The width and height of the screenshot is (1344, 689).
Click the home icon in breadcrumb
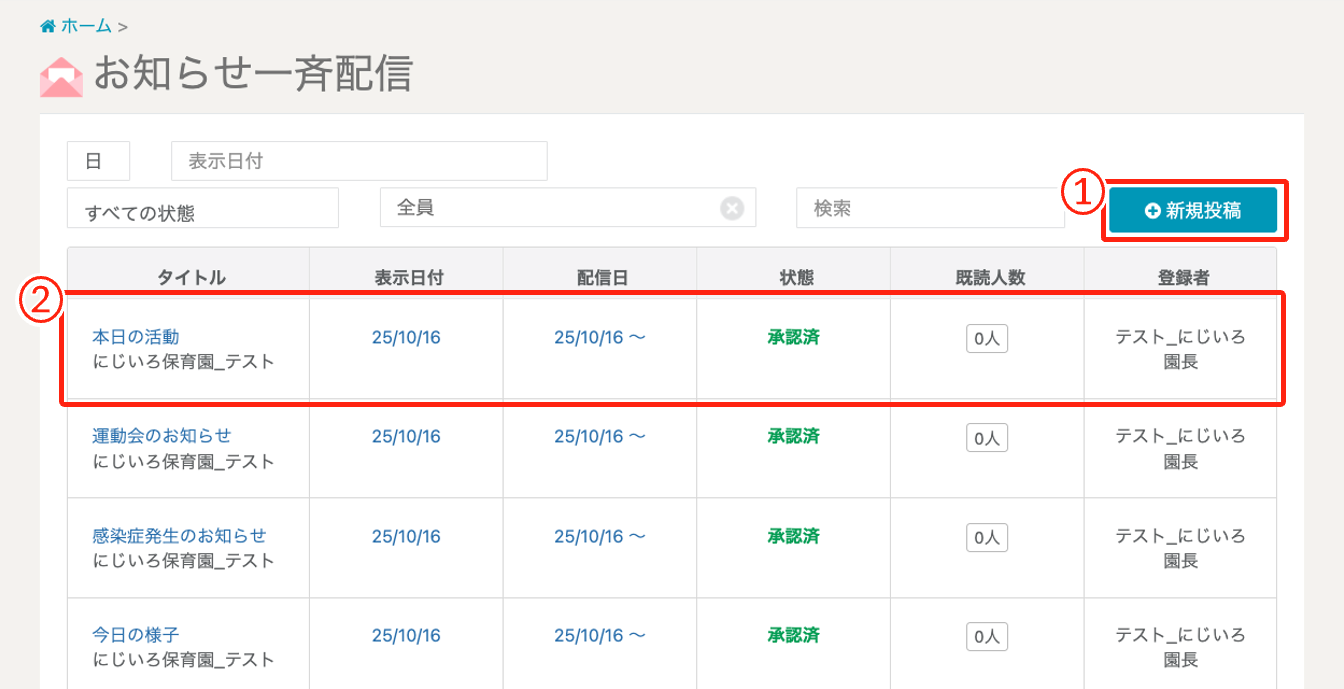[x=48, y=26]
